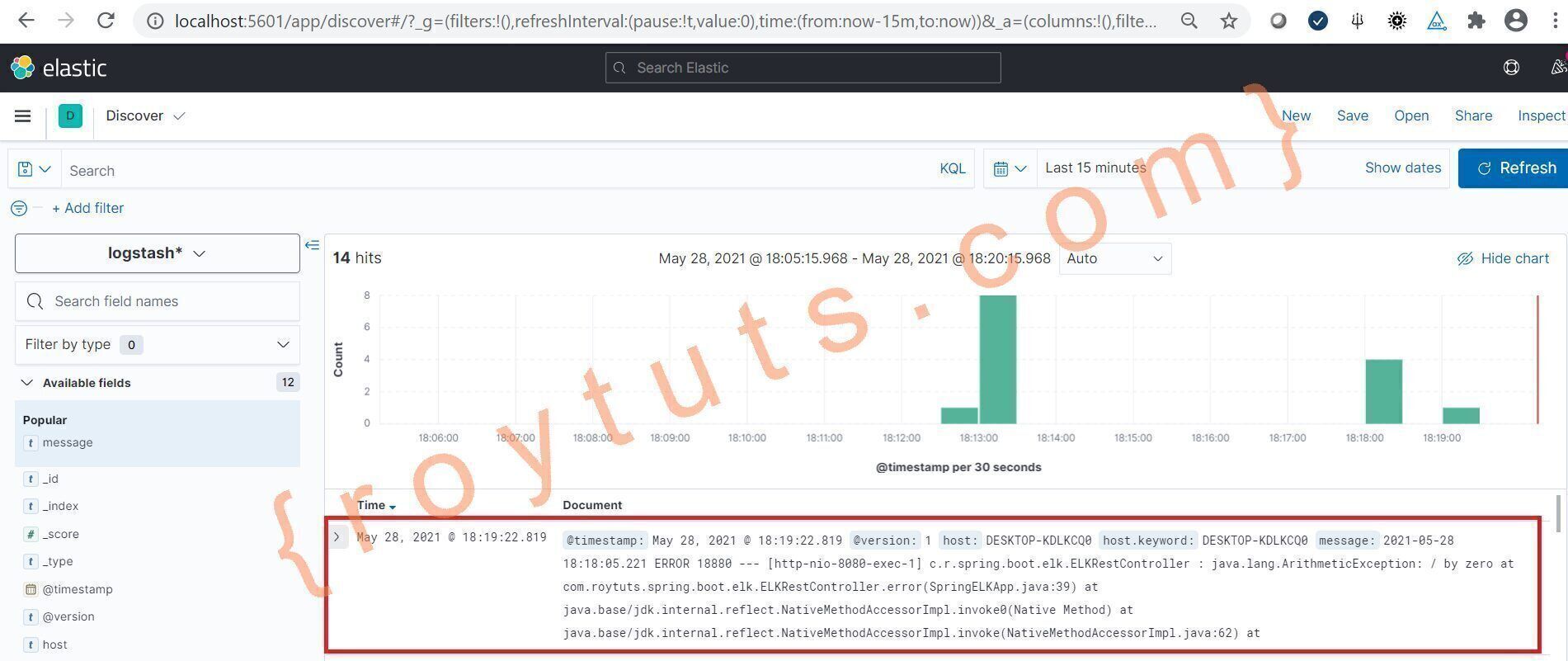
Task: Change the logstash* index pattern
Action: coord(157,253)
